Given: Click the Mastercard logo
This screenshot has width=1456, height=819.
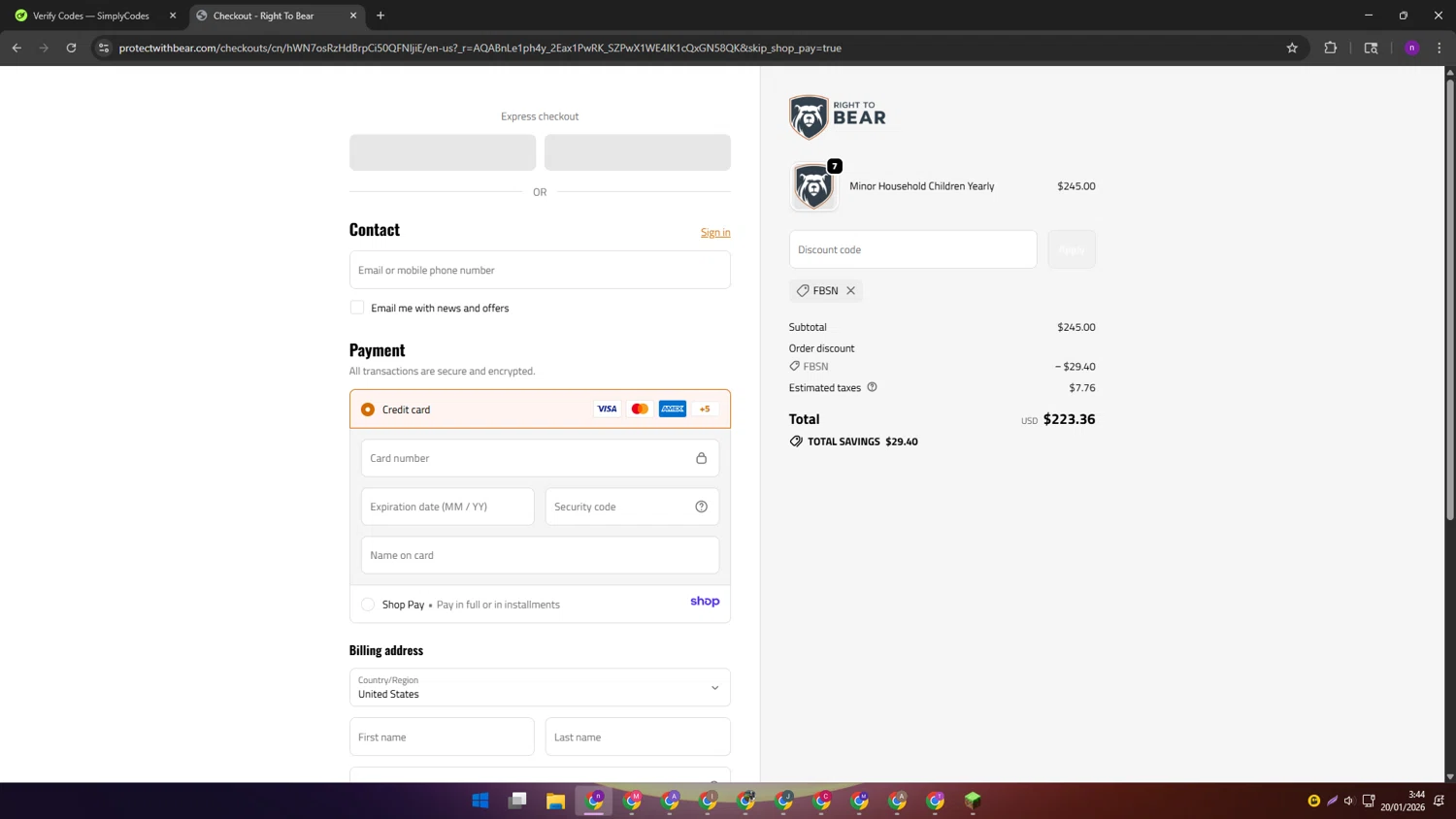Looking at the screenshot, I should (640, 409).
